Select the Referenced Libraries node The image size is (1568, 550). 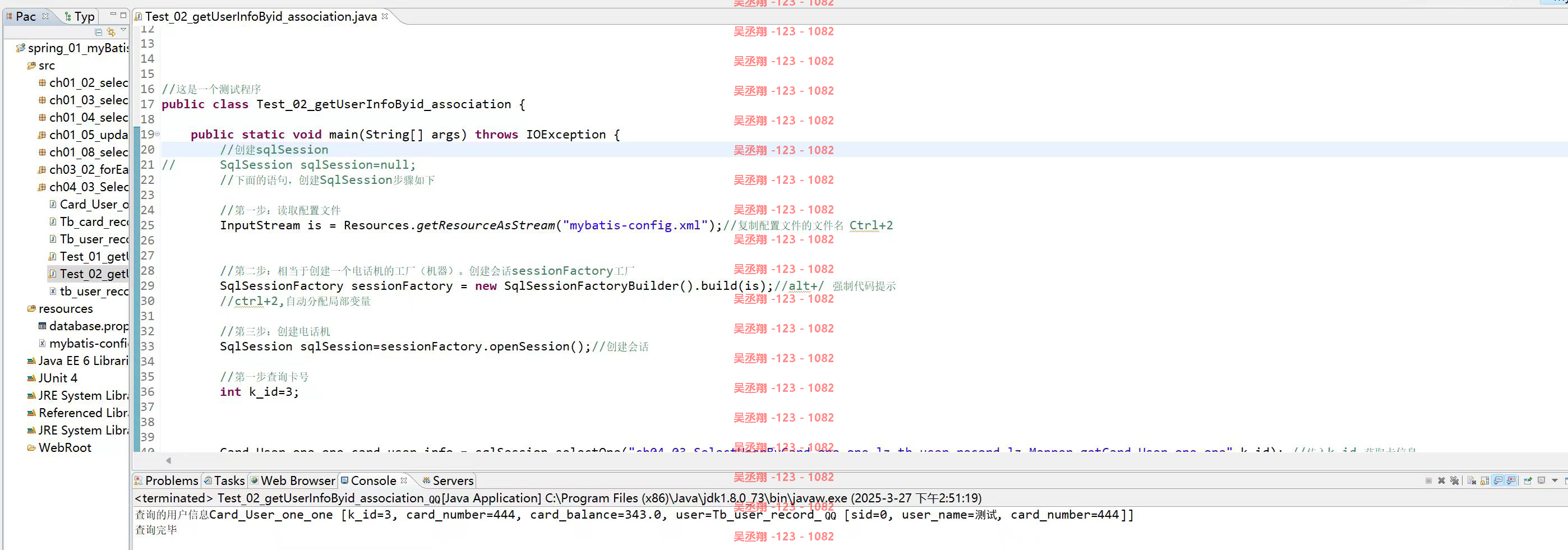[78, 413]
